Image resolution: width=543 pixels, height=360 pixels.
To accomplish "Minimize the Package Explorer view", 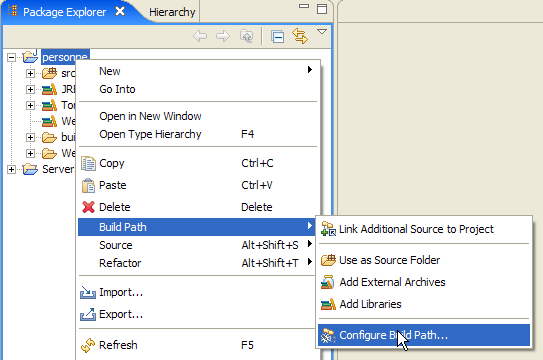I will (304, 6).
